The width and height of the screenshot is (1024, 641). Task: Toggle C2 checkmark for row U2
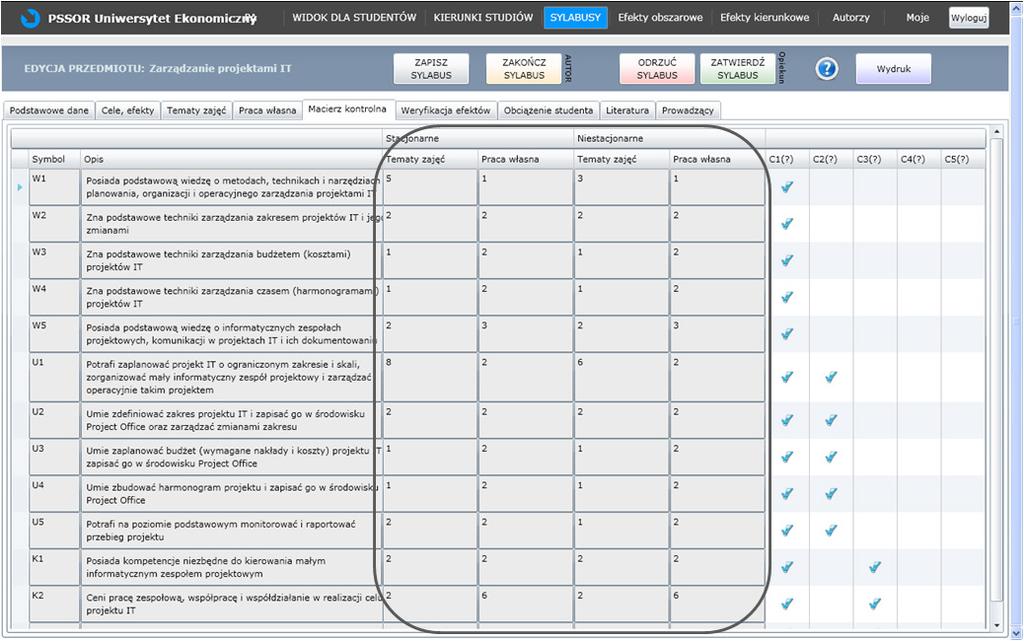click(x=831, y=420)
